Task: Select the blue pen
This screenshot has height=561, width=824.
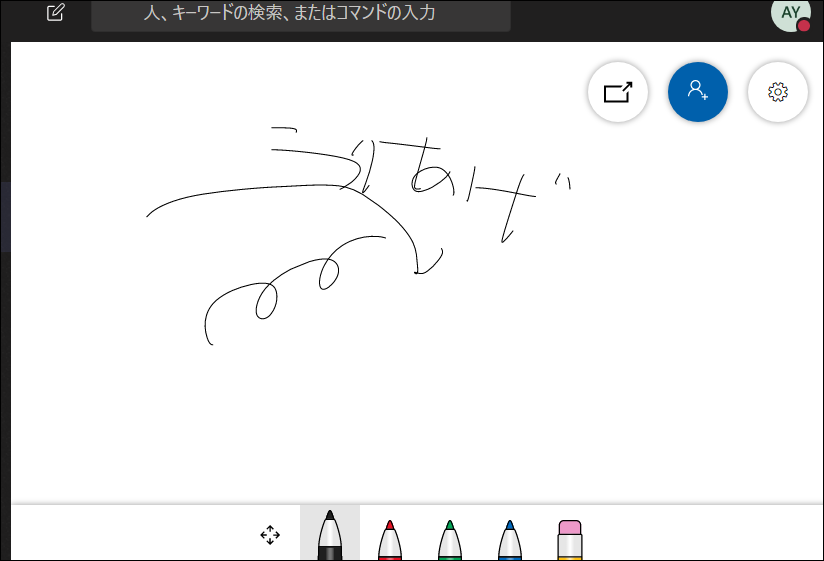Action: click(509, 539)
